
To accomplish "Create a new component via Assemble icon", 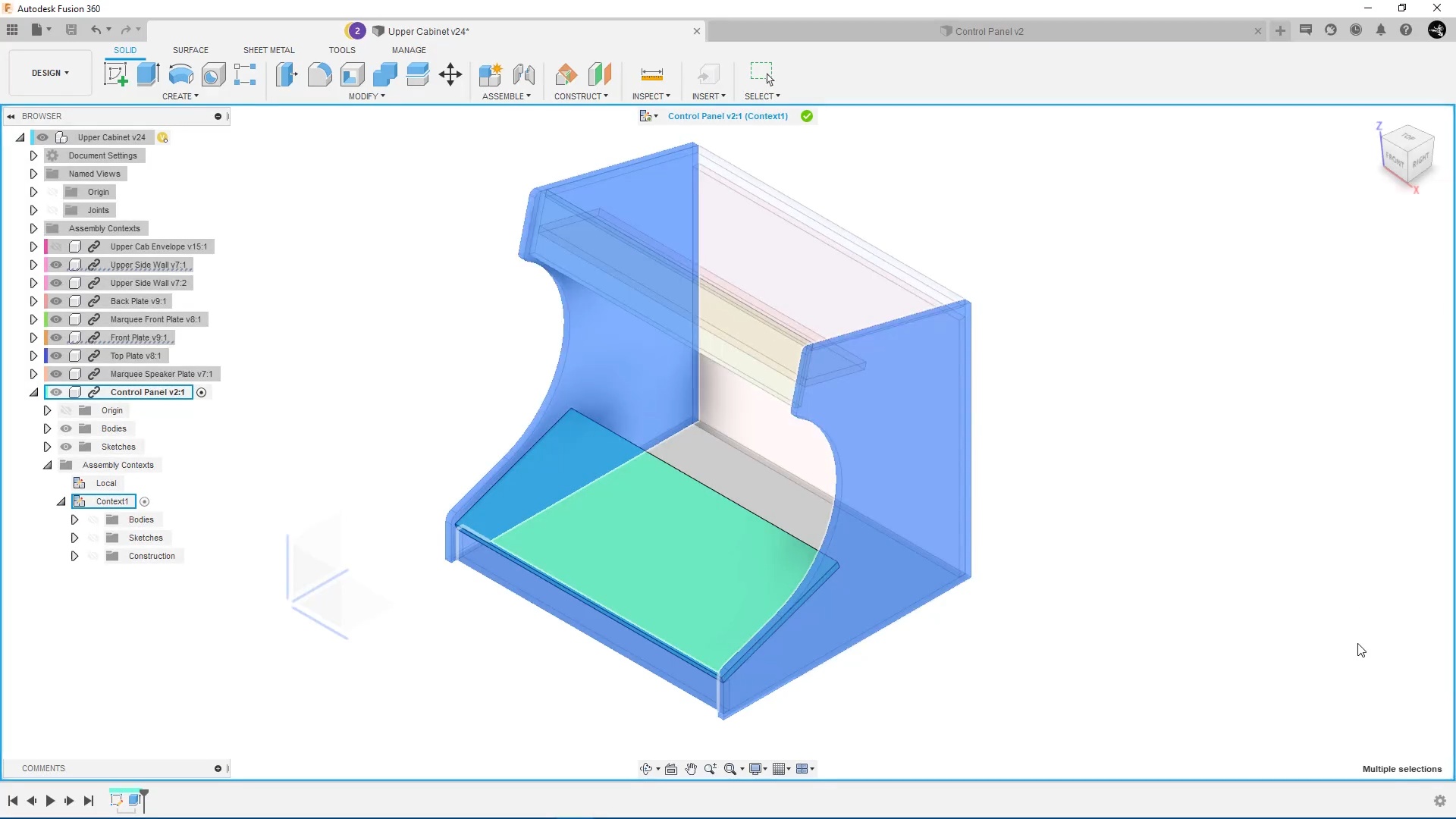I will [x=491, y=74].
